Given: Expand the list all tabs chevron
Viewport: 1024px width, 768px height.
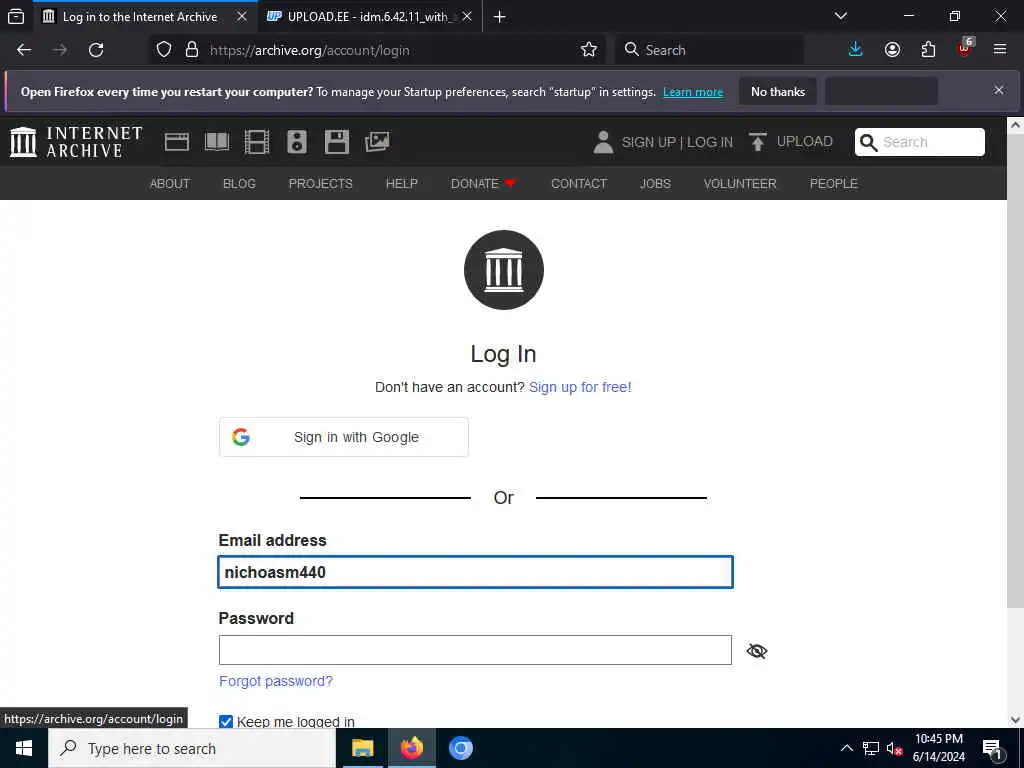Looking at the screenshot, I should (x=841, y=16).
